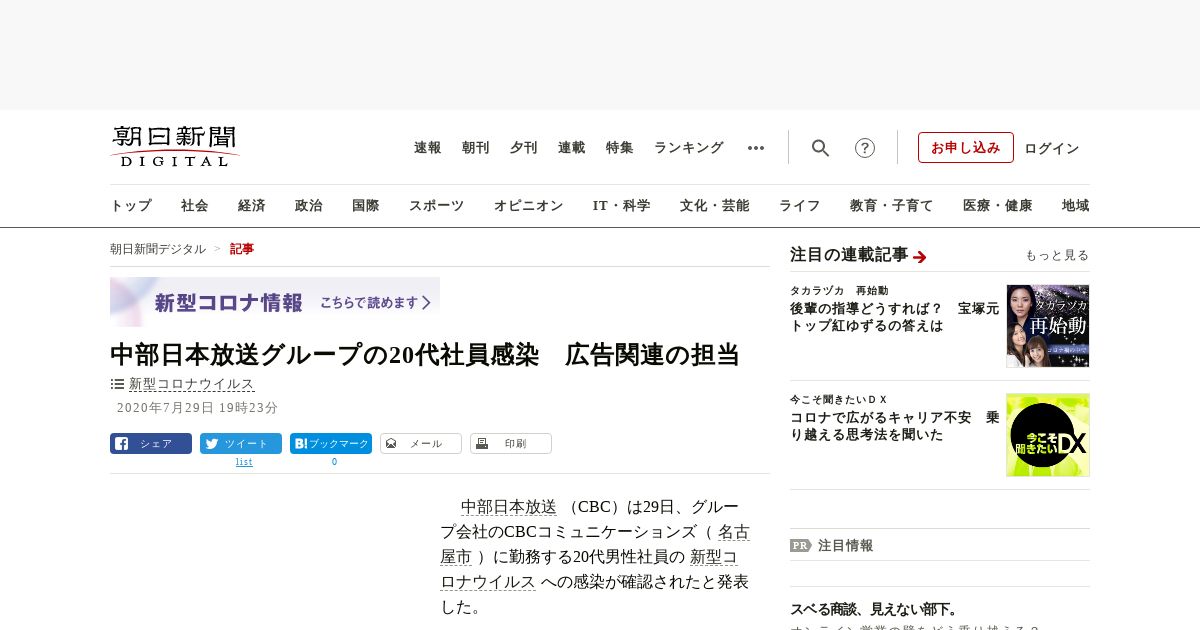Open the タカラヅカ 再始動 thumbnail
The image size is (1200, 630).
pos(1048,326)
